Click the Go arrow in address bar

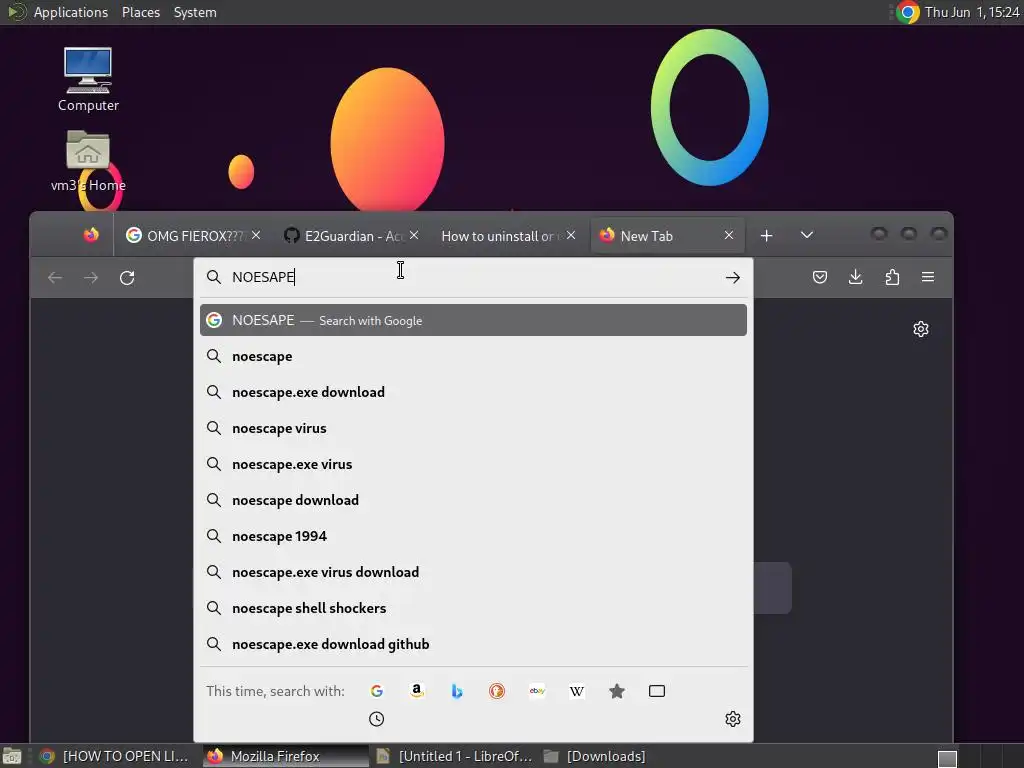[x=733, y=278]
